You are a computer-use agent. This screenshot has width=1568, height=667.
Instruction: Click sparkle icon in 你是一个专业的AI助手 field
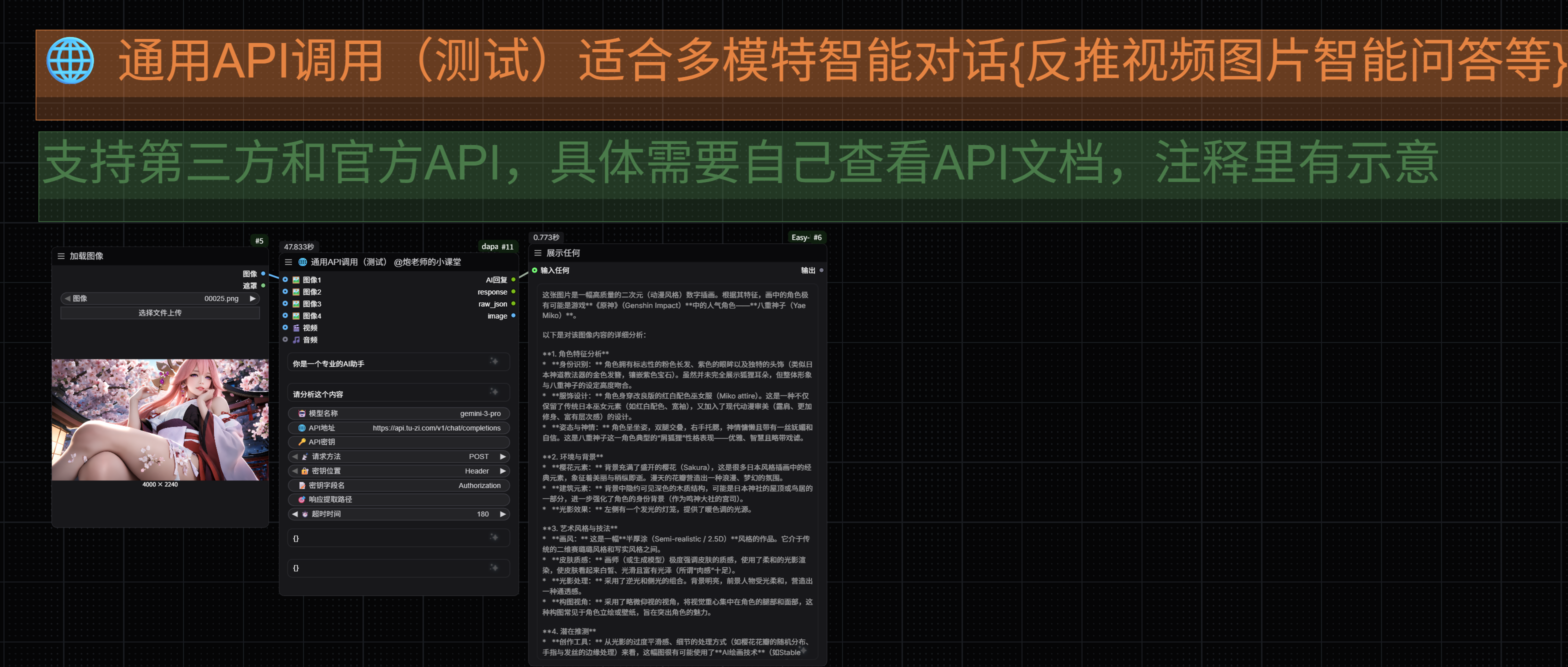pyautogui.click(x=494, y=361)
